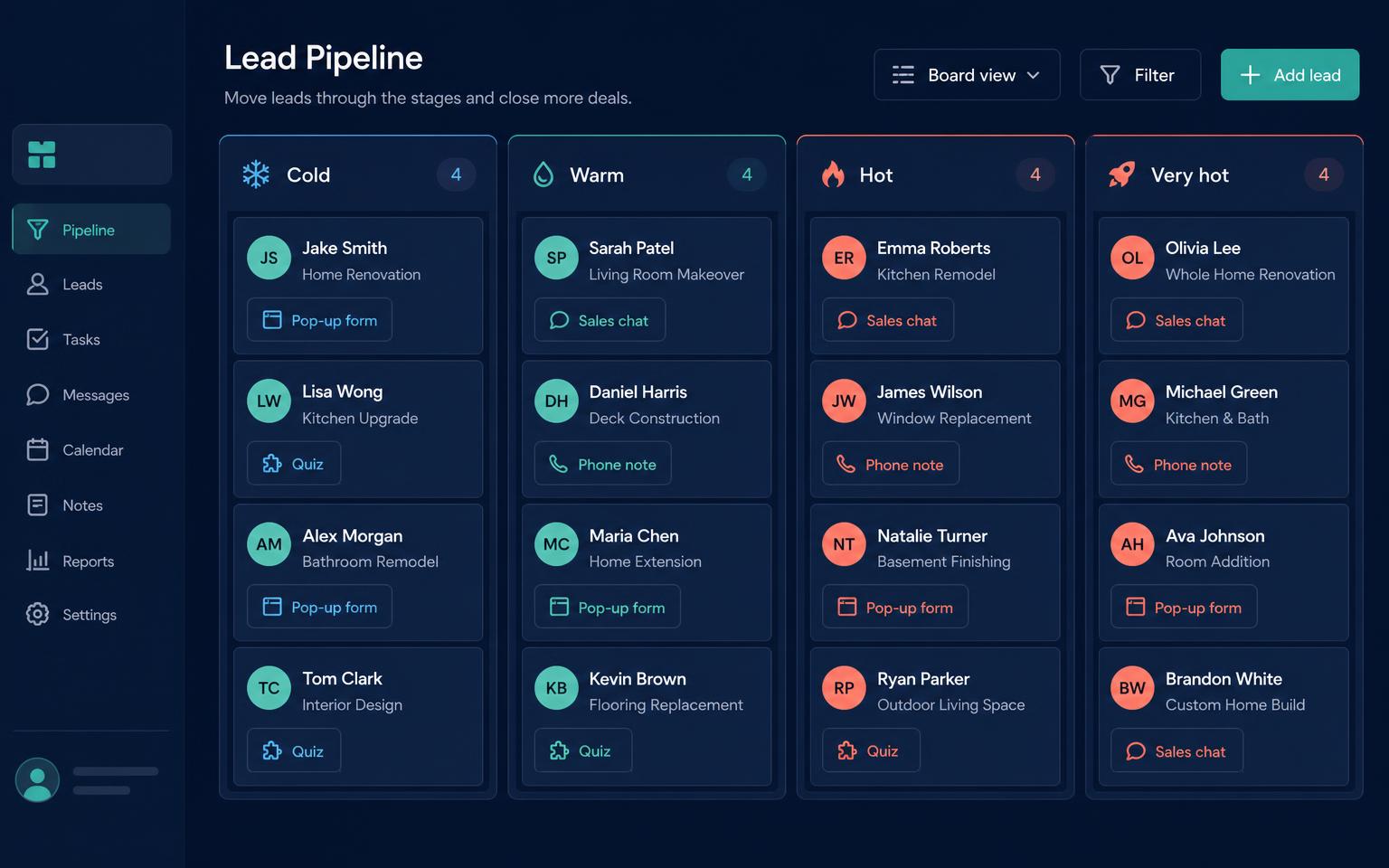Open Emma Roberts's Sales chat tag
Screen dimensions: 1389x868
click(x=888, y=320)
